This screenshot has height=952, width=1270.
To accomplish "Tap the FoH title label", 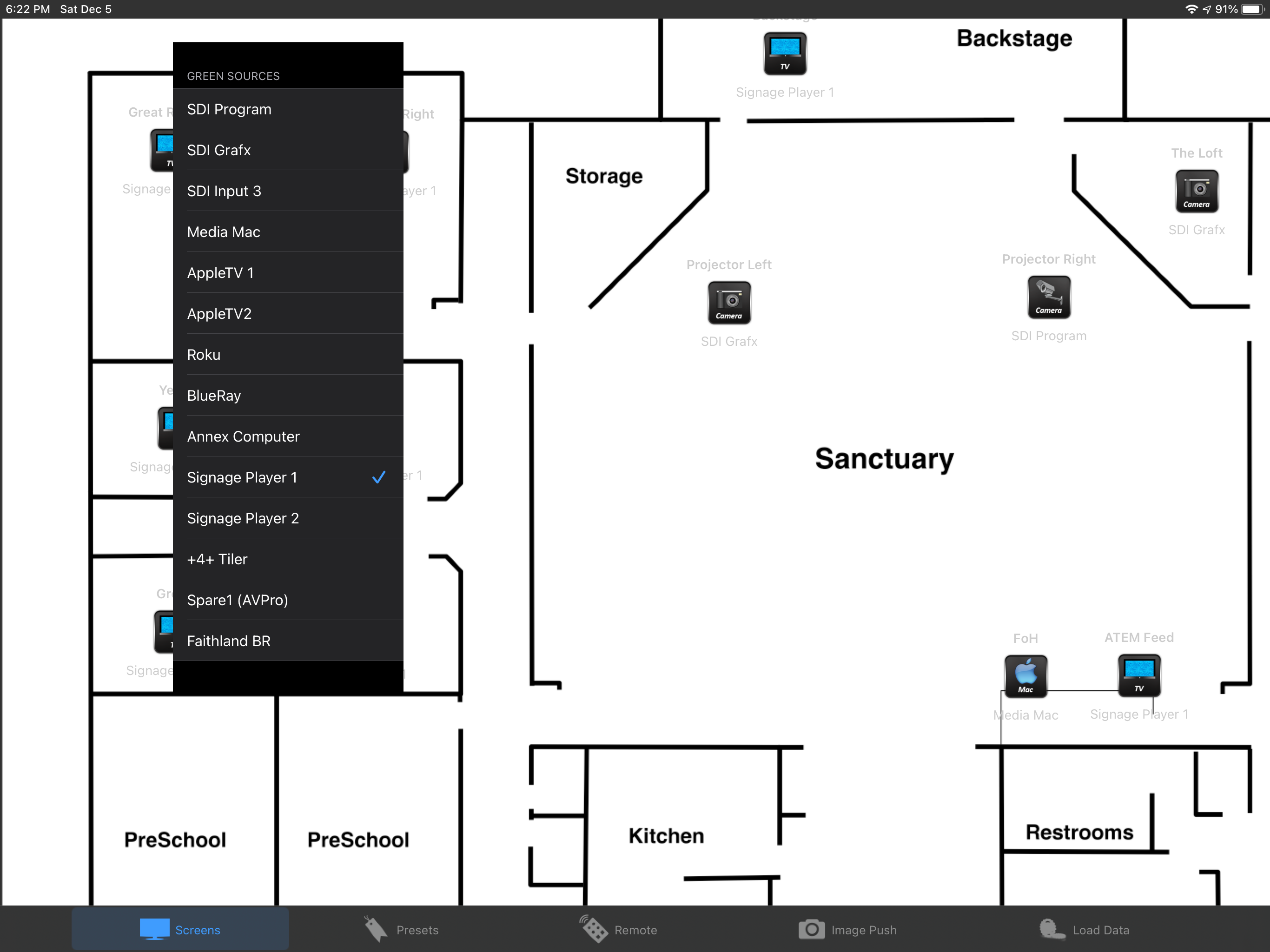I will 1025,639.
